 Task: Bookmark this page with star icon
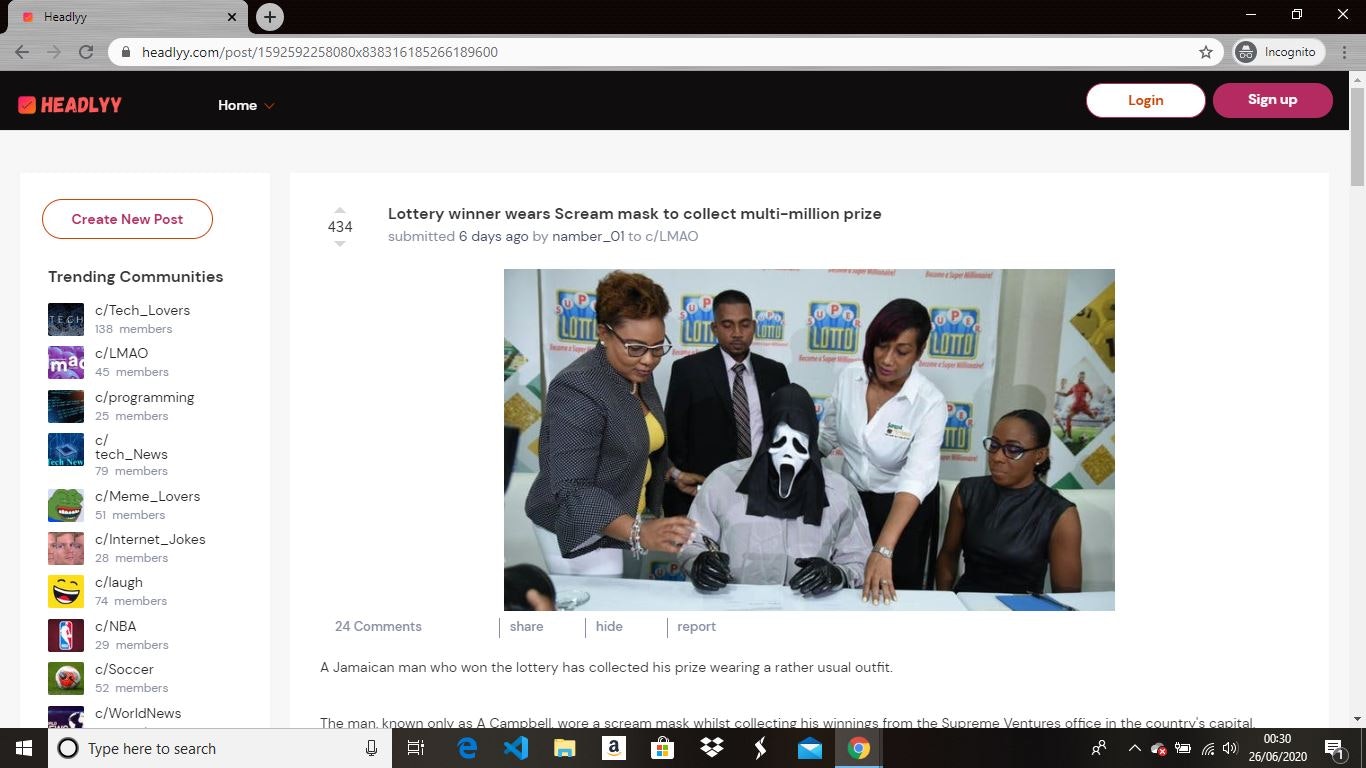[1206, 52]
